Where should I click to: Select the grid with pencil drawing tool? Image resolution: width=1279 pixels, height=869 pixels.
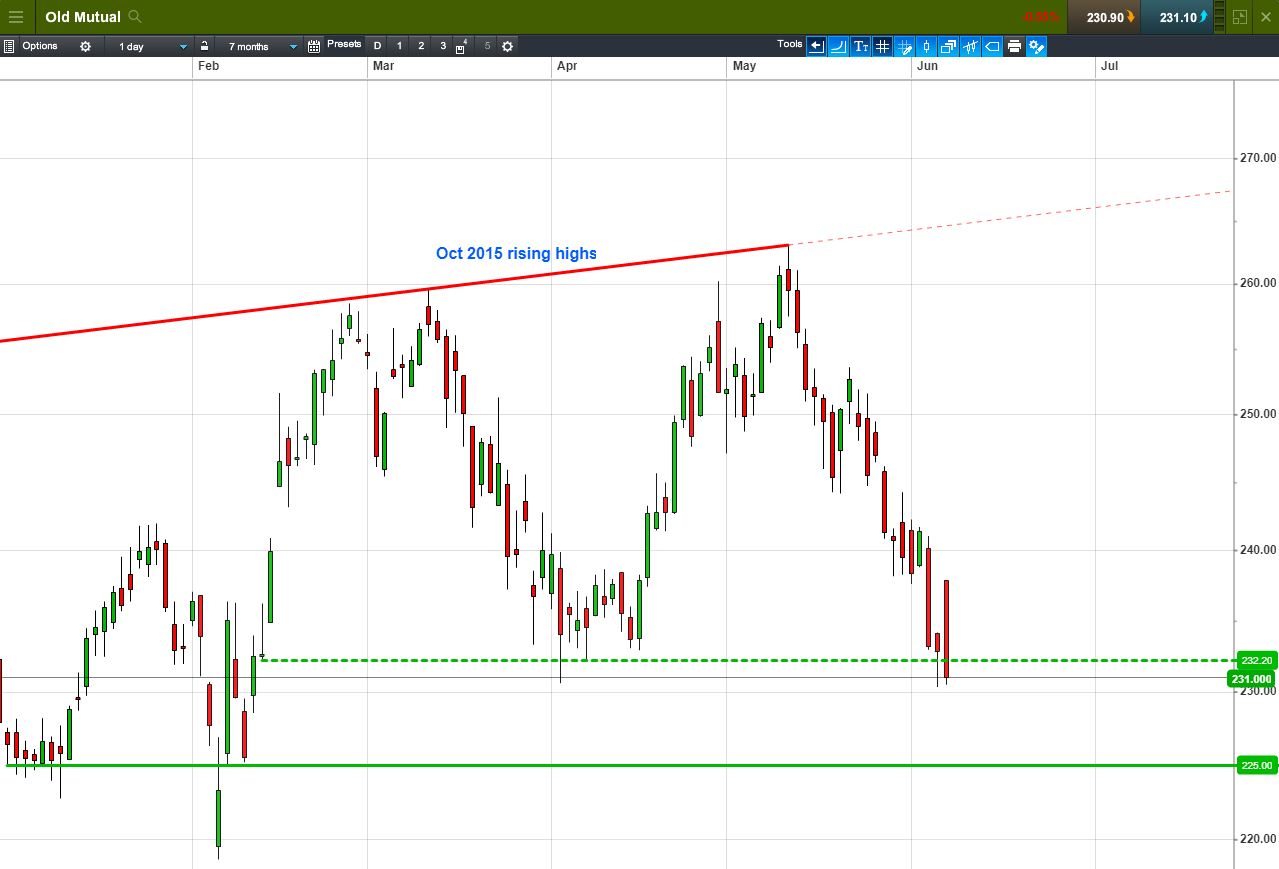point(904,46)
